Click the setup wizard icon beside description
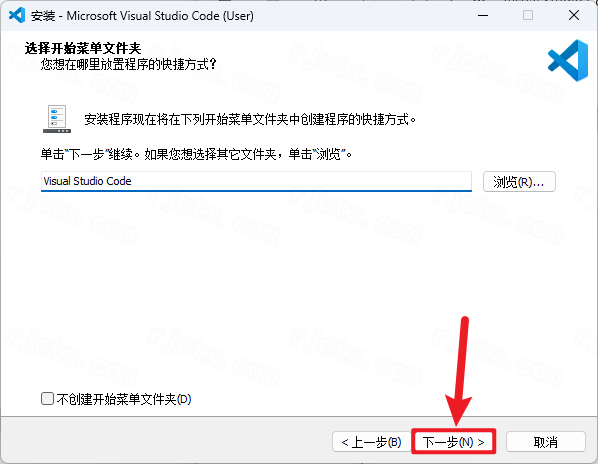 coord(57,119)
